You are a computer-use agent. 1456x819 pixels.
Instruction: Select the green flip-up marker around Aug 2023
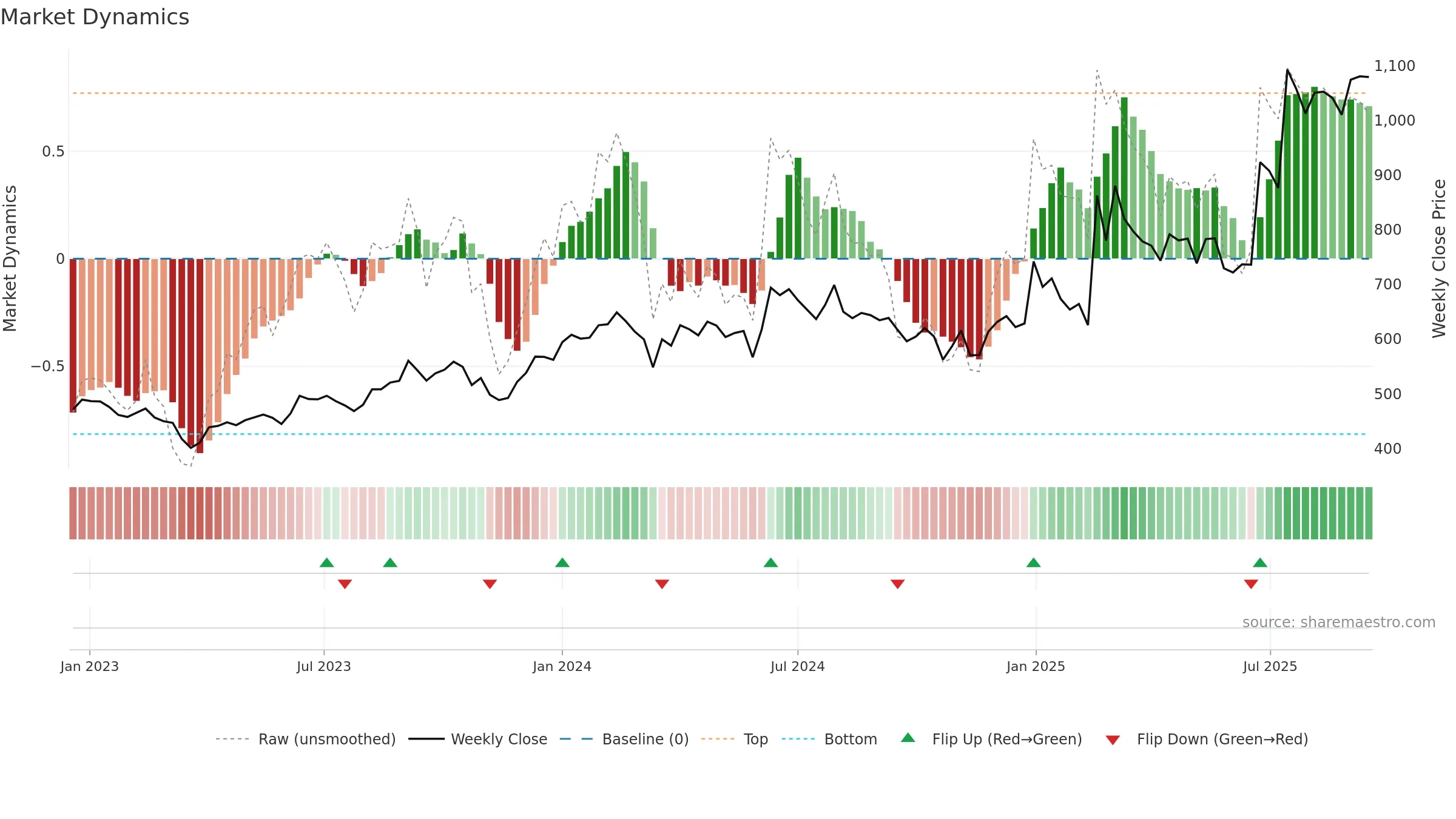pyautogui.click(x=390, y=562)
